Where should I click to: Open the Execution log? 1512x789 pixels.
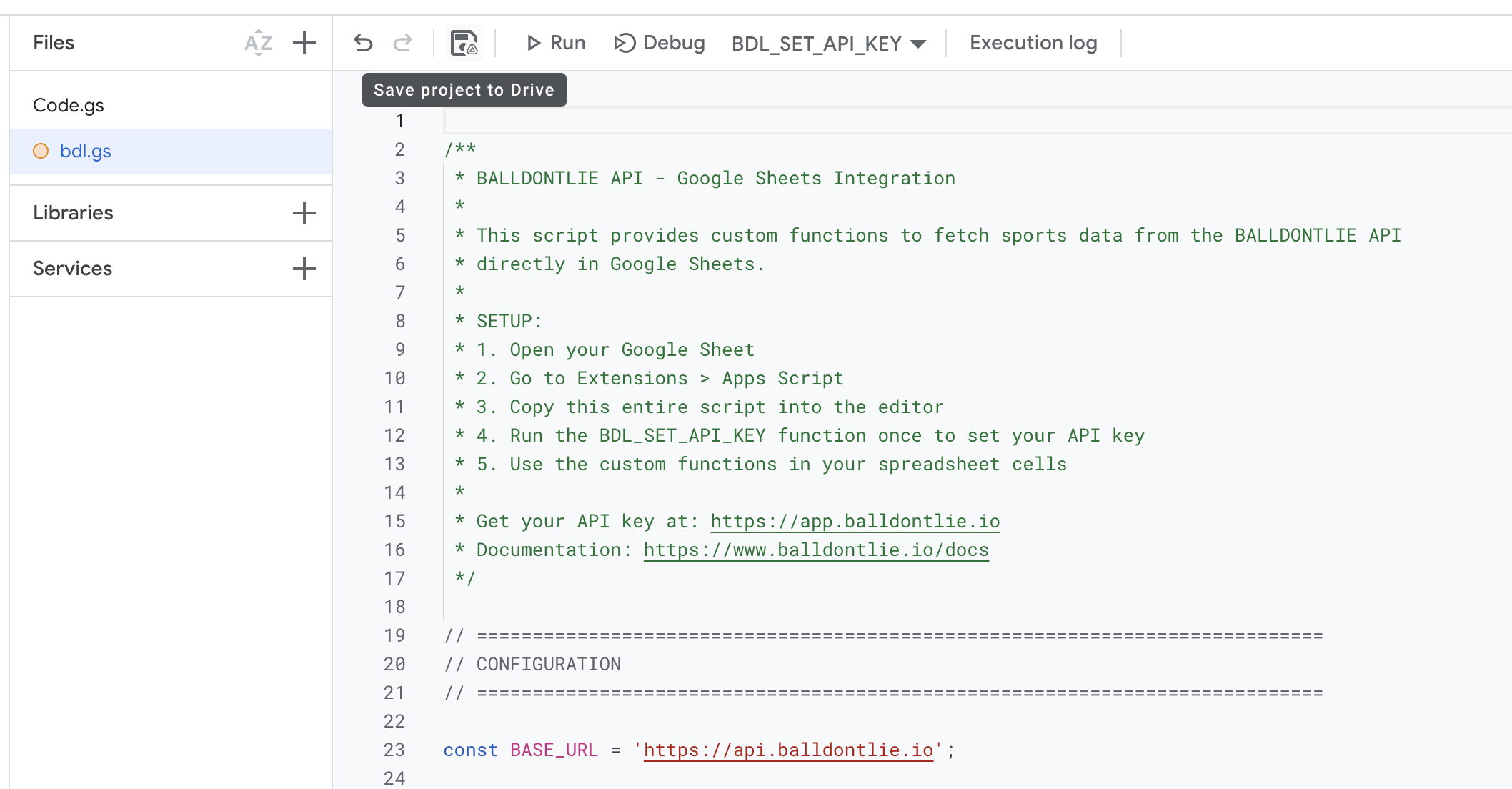tap(1033, 43)
